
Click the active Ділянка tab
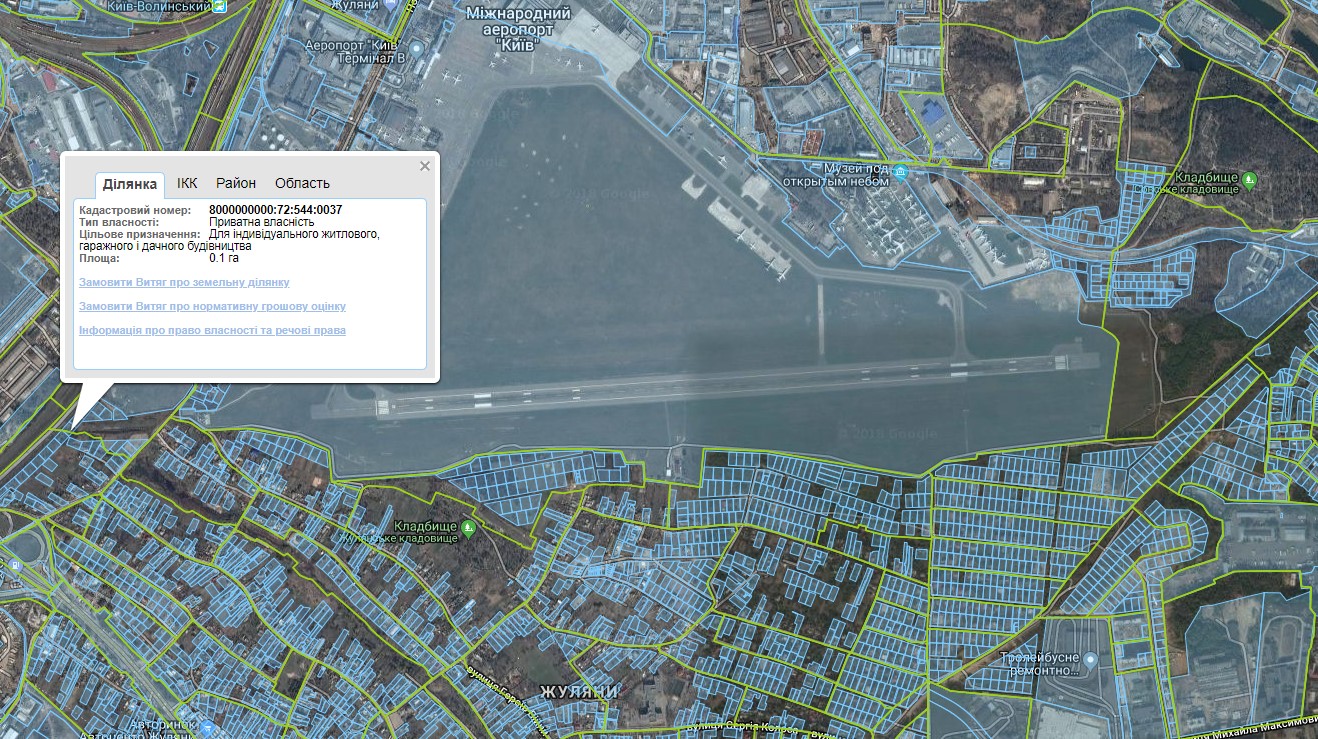pos(130,185)
